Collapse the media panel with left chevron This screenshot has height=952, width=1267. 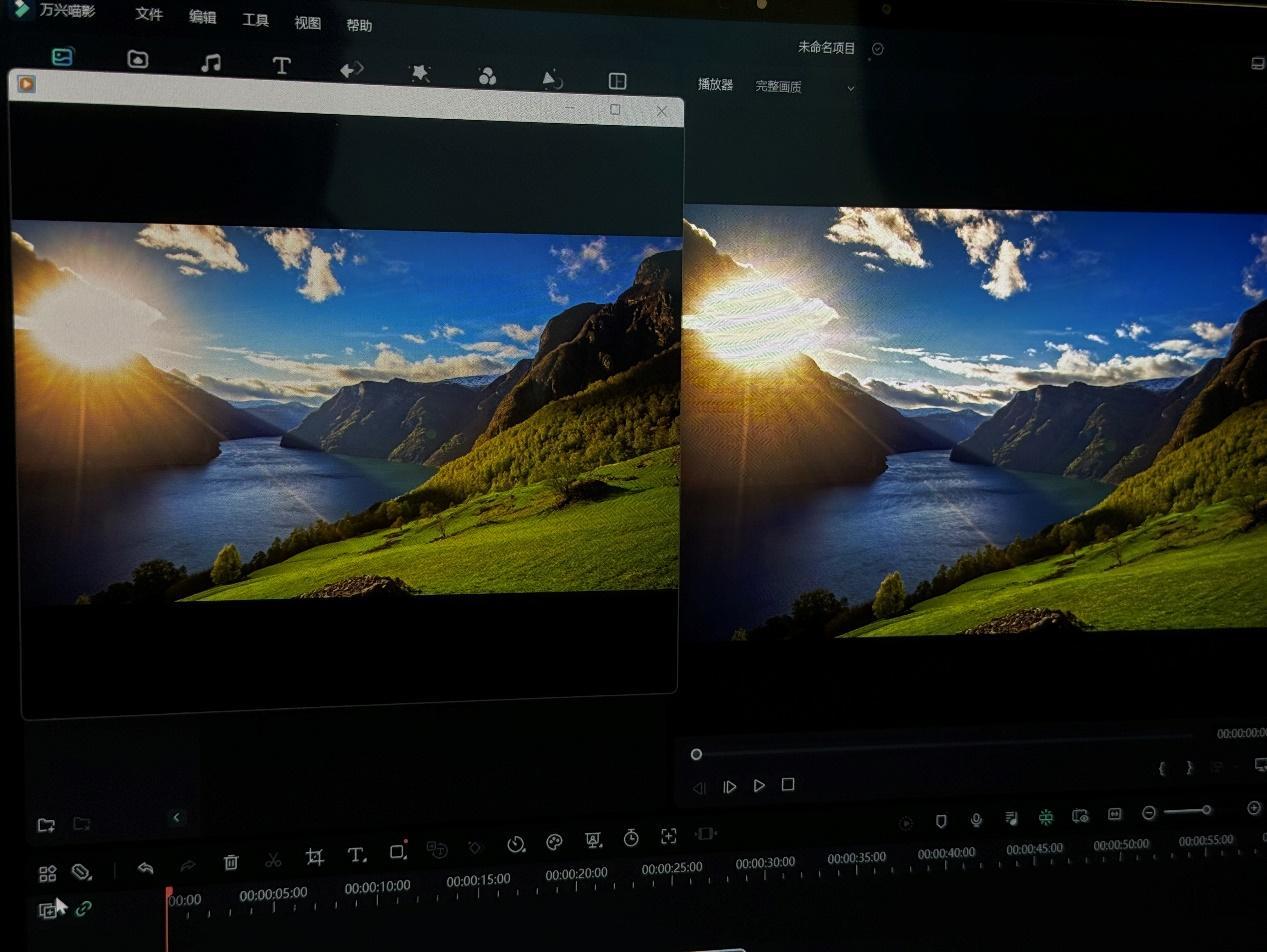[x=177, y=818]
